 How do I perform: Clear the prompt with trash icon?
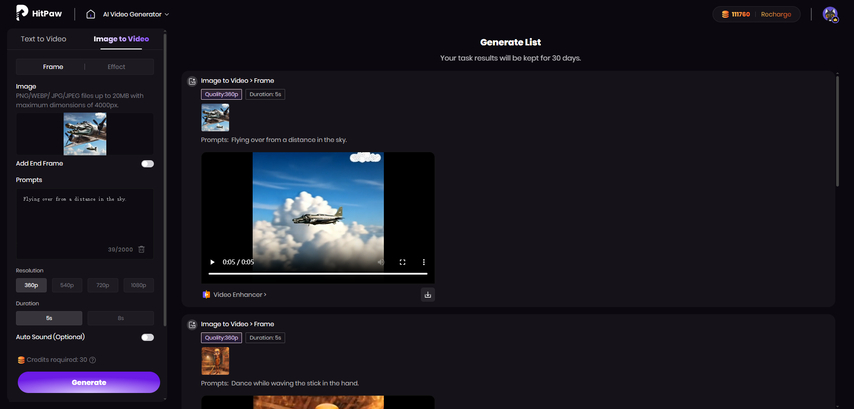142,249
